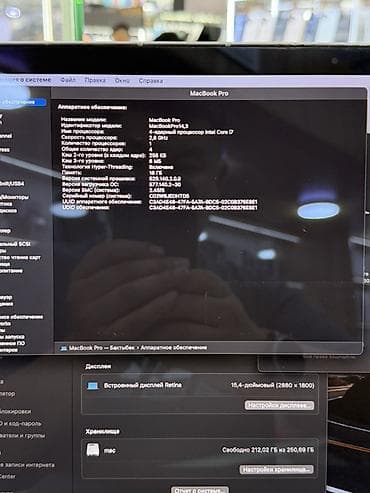Select Устройство чтения карт in sidebar
The image size is (370, 493).
[x=20, y=257]
